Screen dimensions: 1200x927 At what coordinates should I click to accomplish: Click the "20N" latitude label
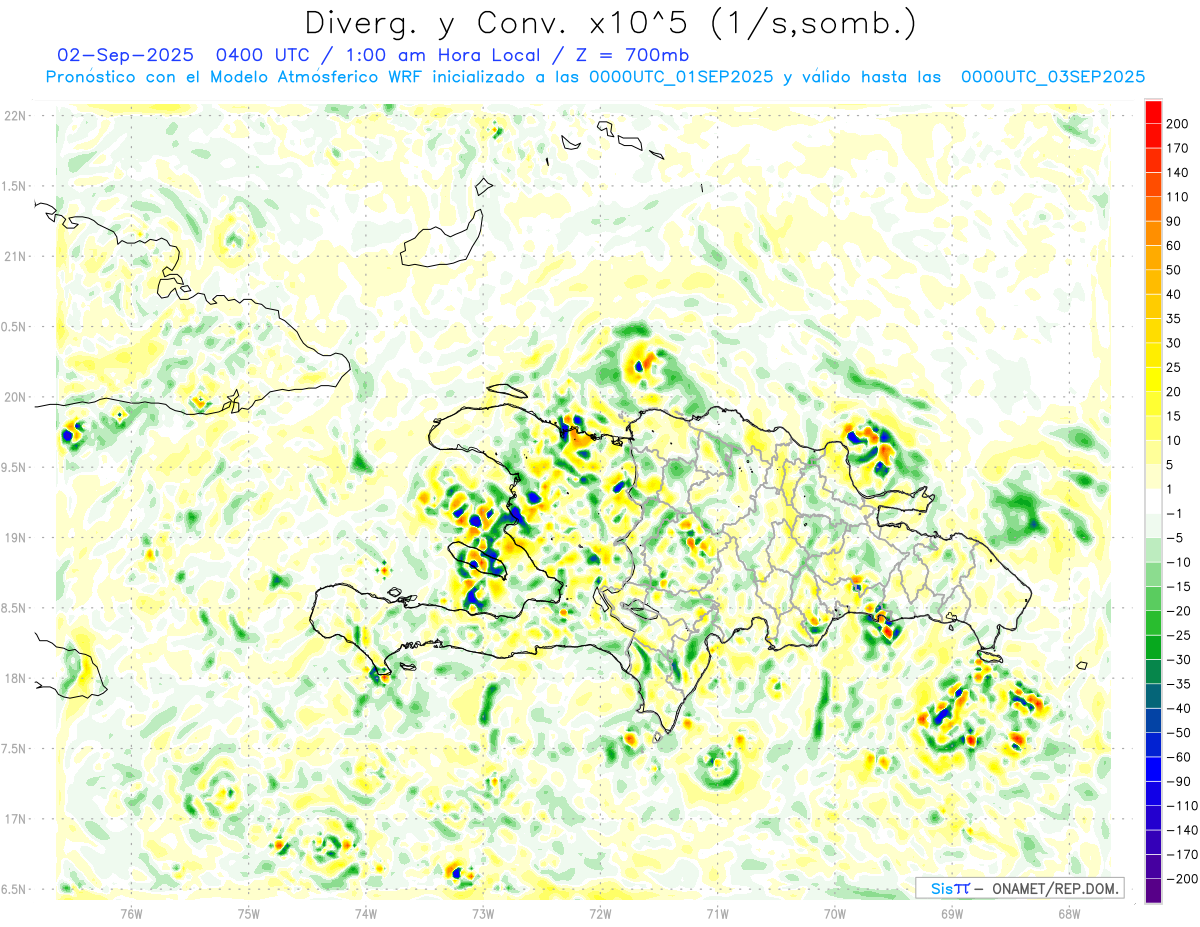(x=15, y=397)
